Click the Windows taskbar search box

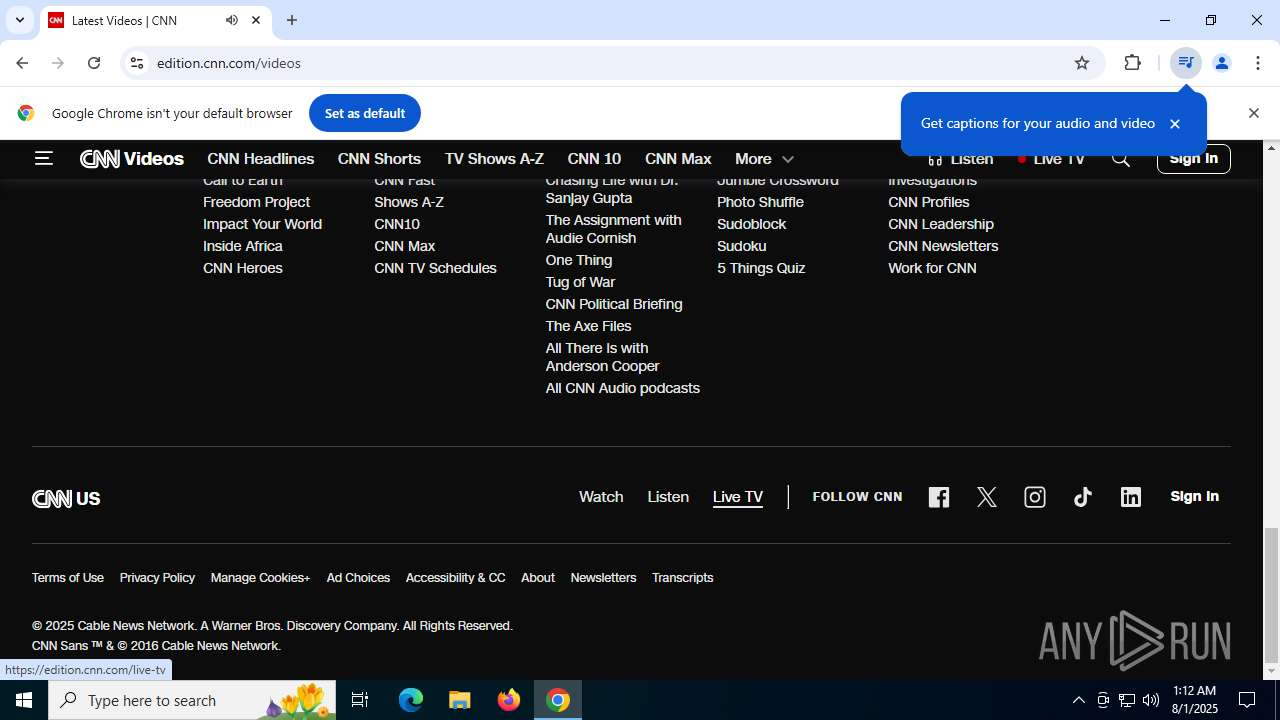[x=192, y=700]
